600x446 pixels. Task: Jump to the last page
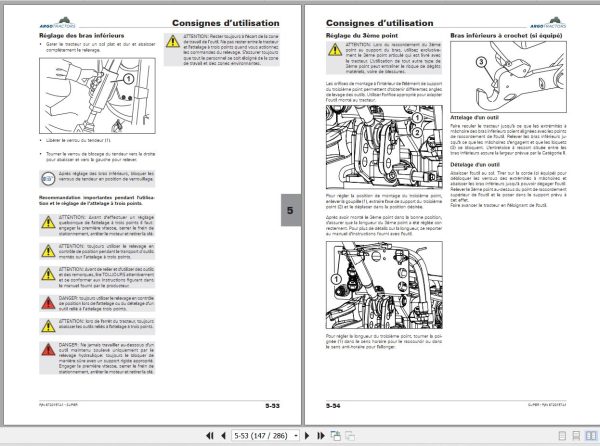pyautogui.click(x=321, y=436)
